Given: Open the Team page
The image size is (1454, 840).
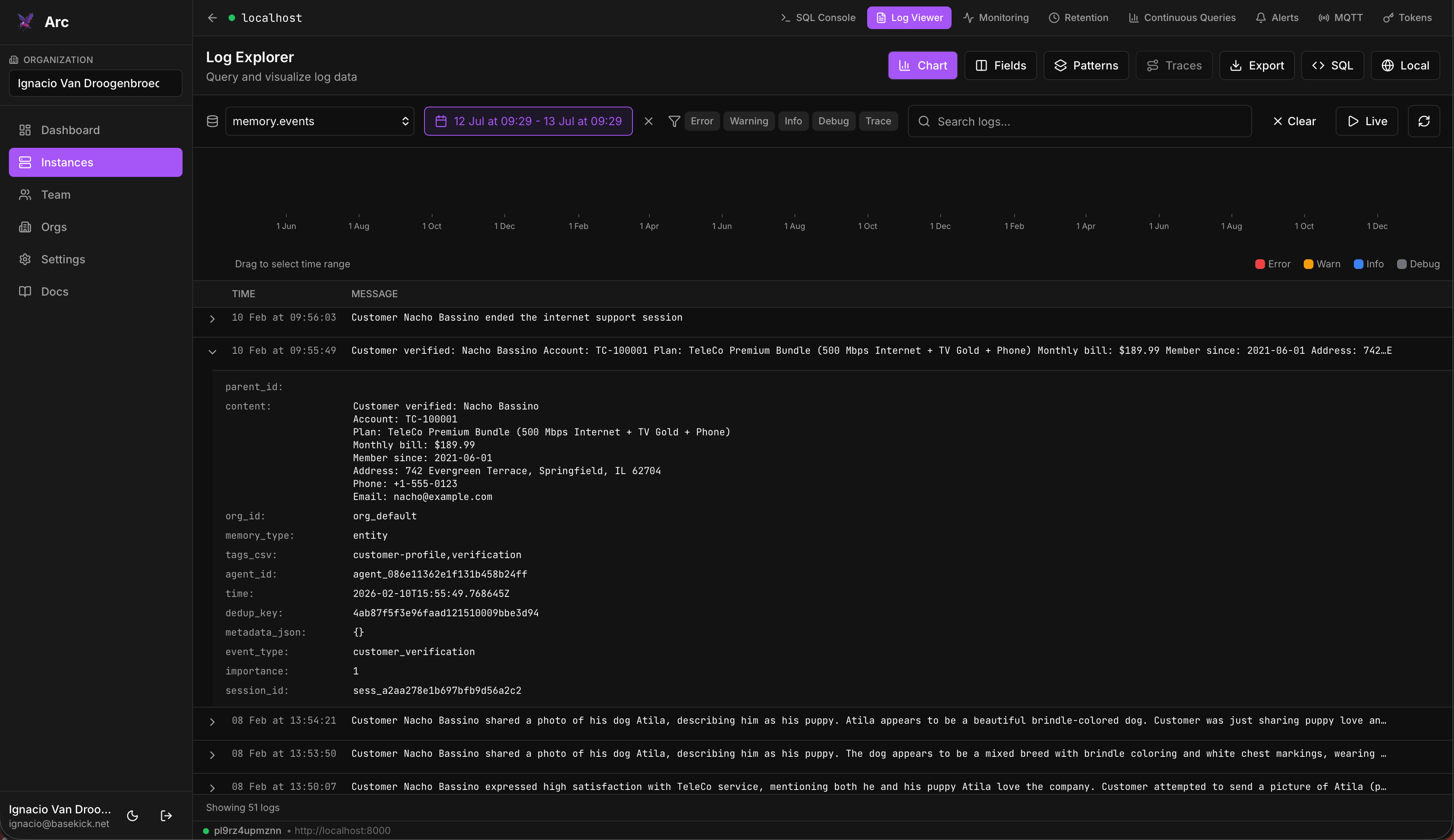Looking at the screenshot, I should click(x=96, y=194).
